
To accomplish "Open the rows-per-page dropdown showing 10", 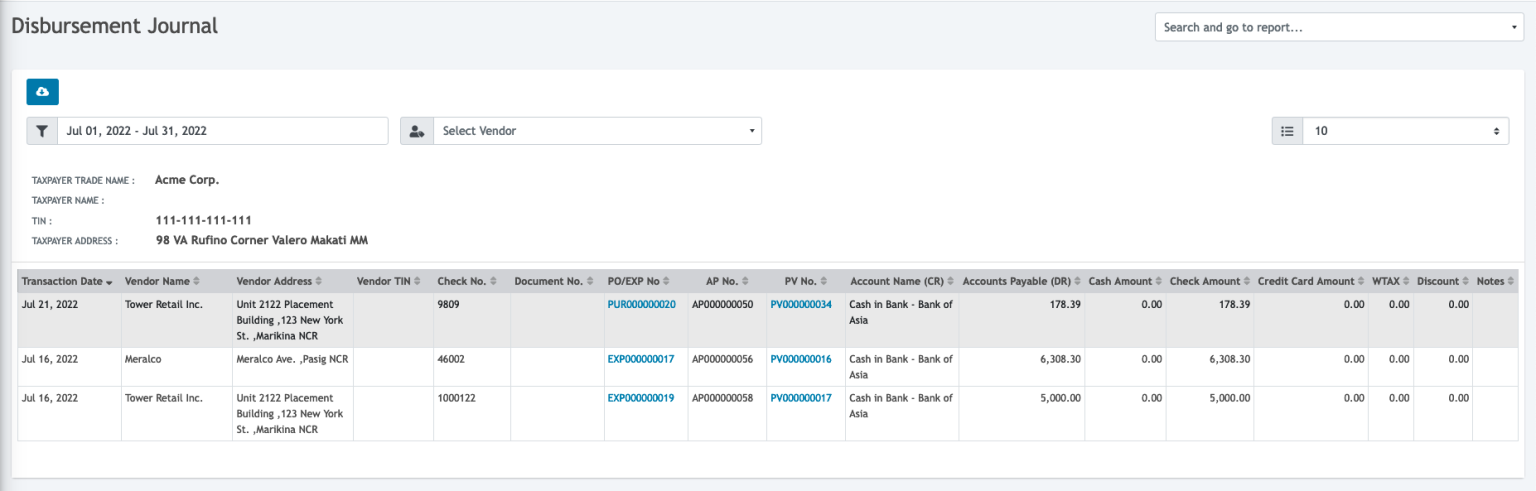I will point(1405,131).
